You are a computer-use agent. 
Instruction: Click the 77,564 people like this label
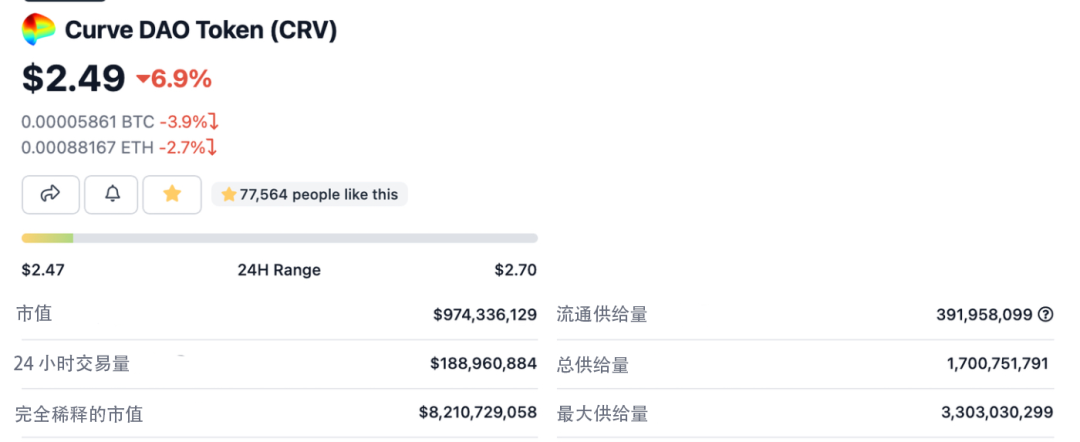(x=318, y=195)
